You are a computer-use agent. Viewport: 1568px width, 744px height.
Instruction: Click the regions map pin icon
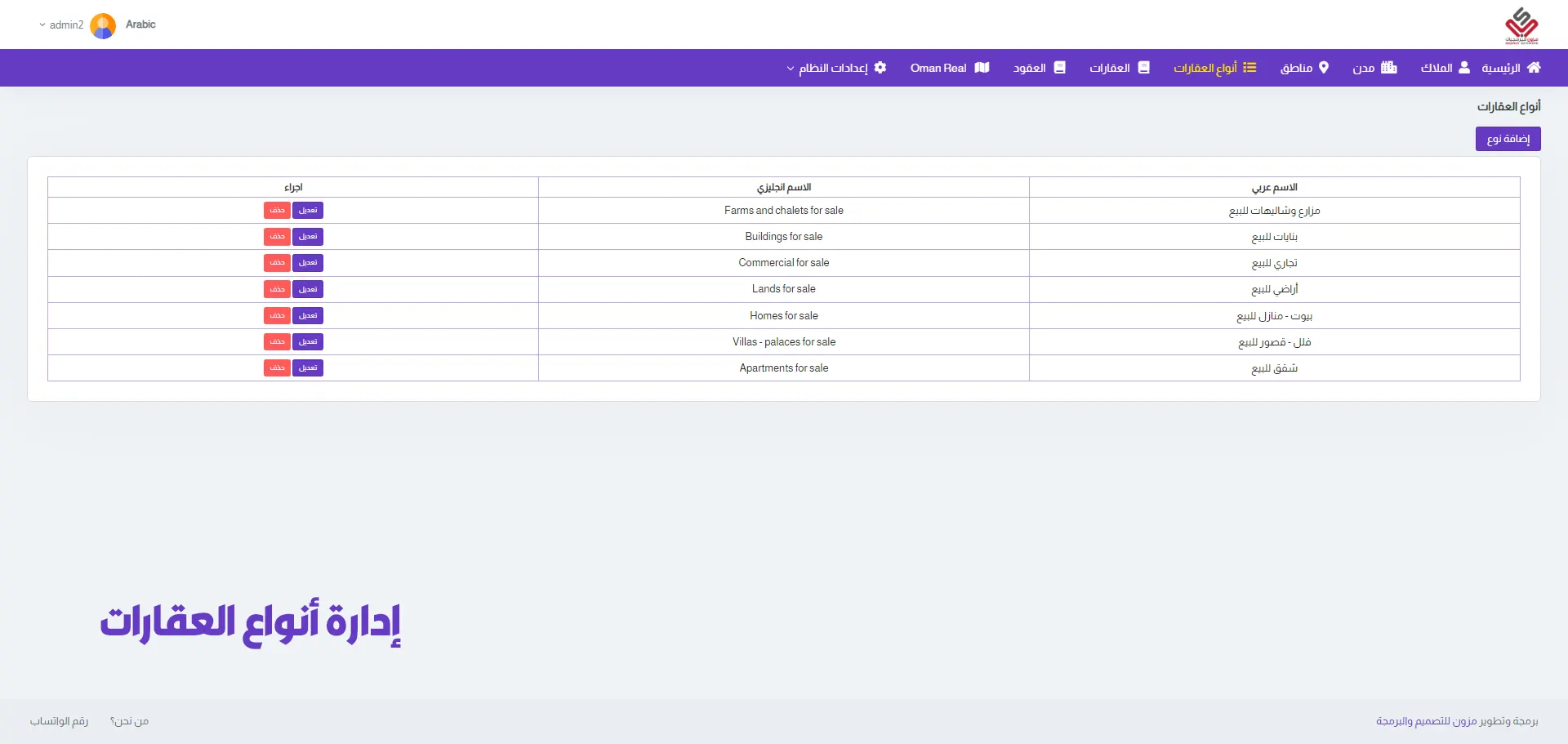(1324, 68)
